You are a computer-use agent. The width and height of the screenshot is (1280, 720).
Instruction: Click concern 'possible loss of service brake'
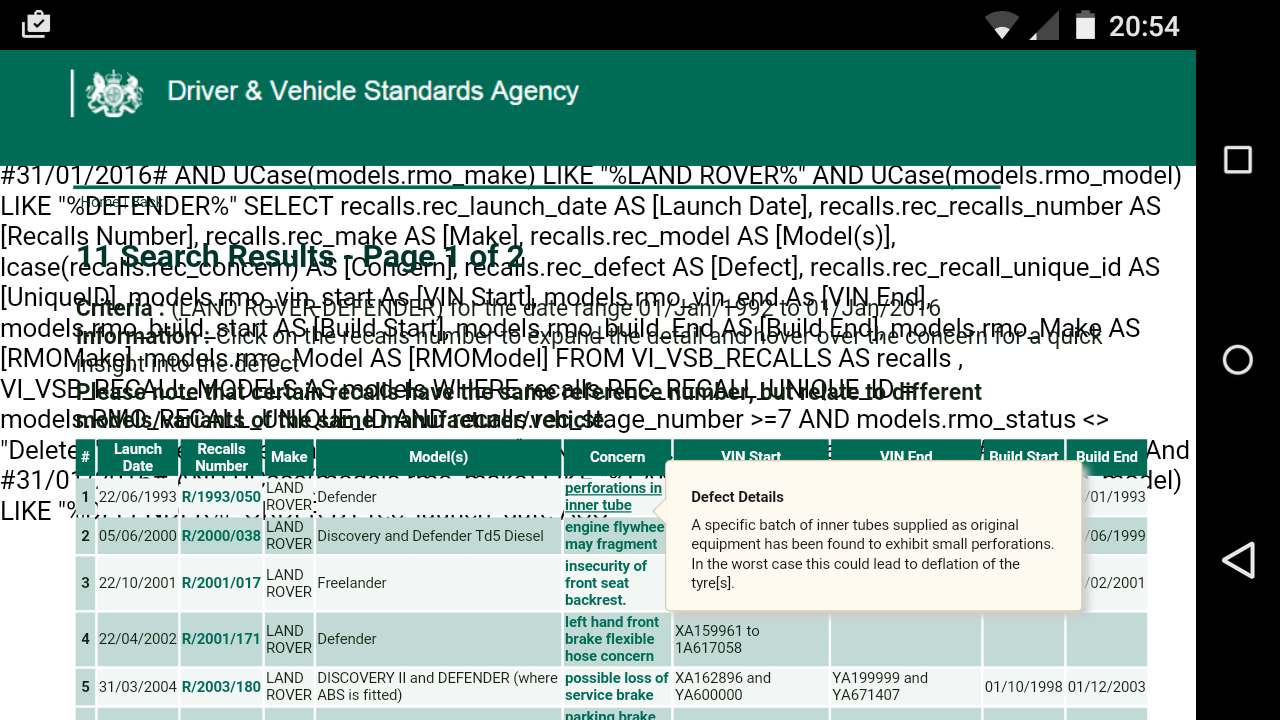tap(616, 687)
